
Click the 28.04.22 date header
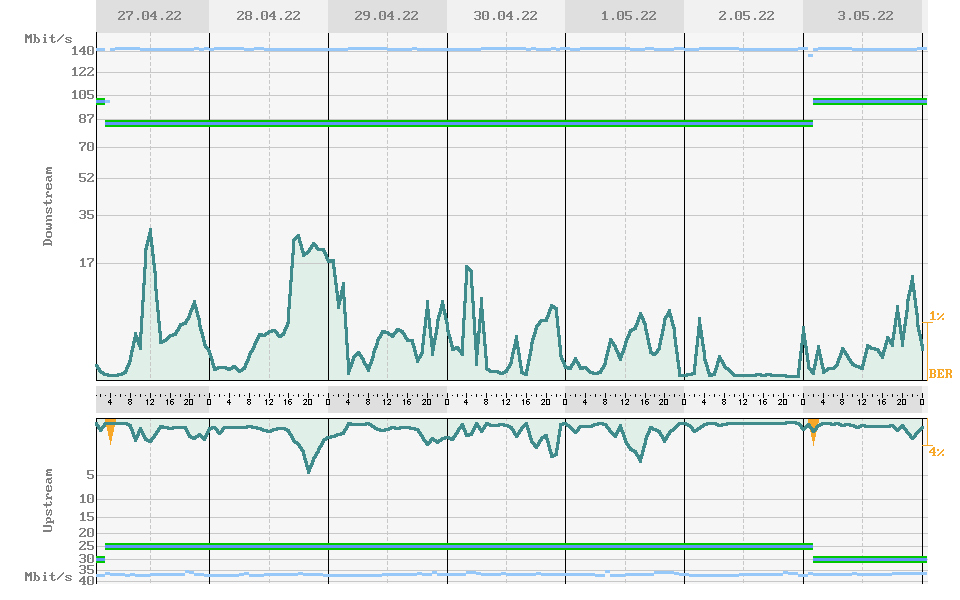click(268, 16)
